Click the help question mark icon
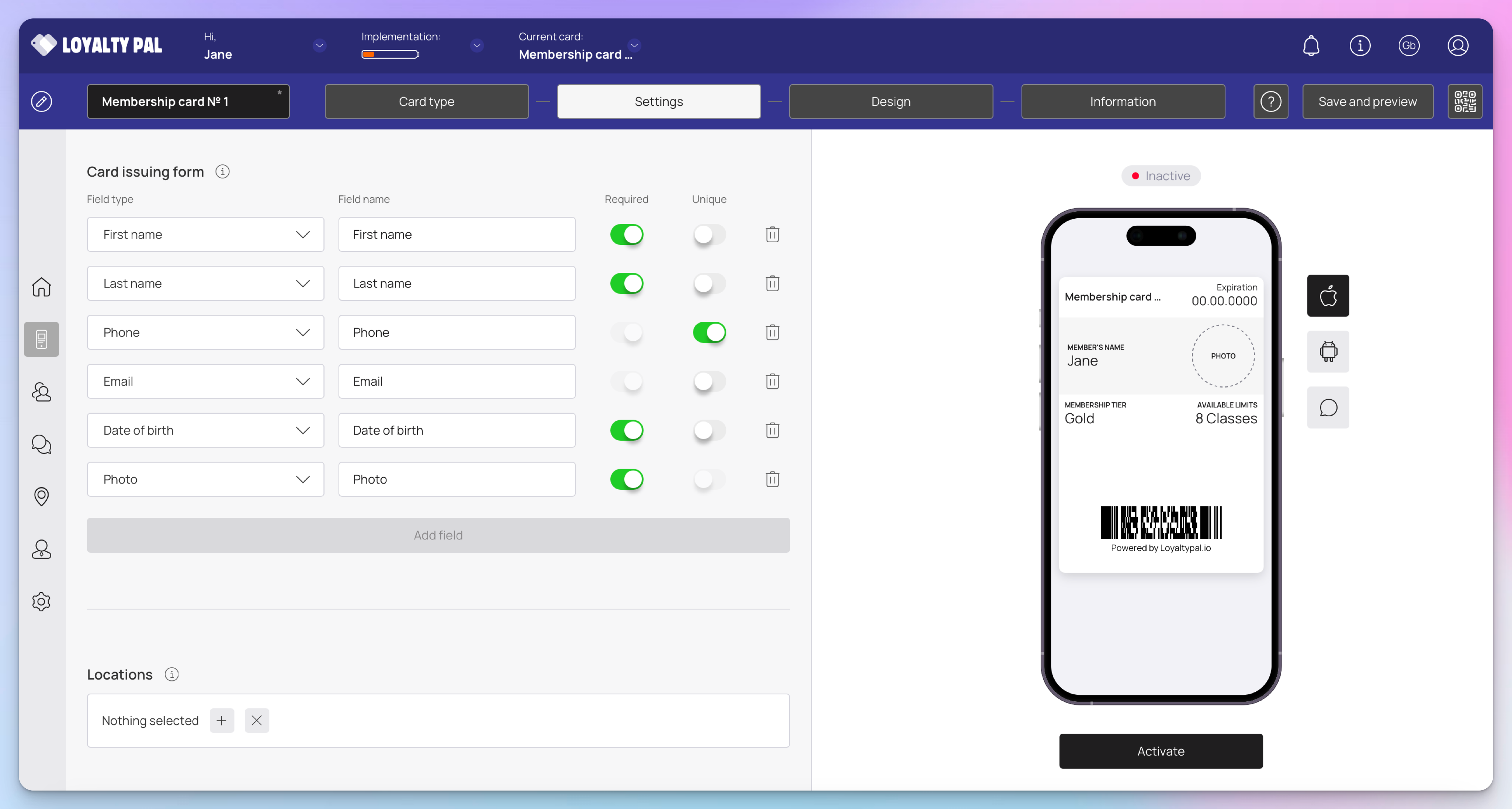The height and width of the screenshot is (809, 1512). 1270,101
